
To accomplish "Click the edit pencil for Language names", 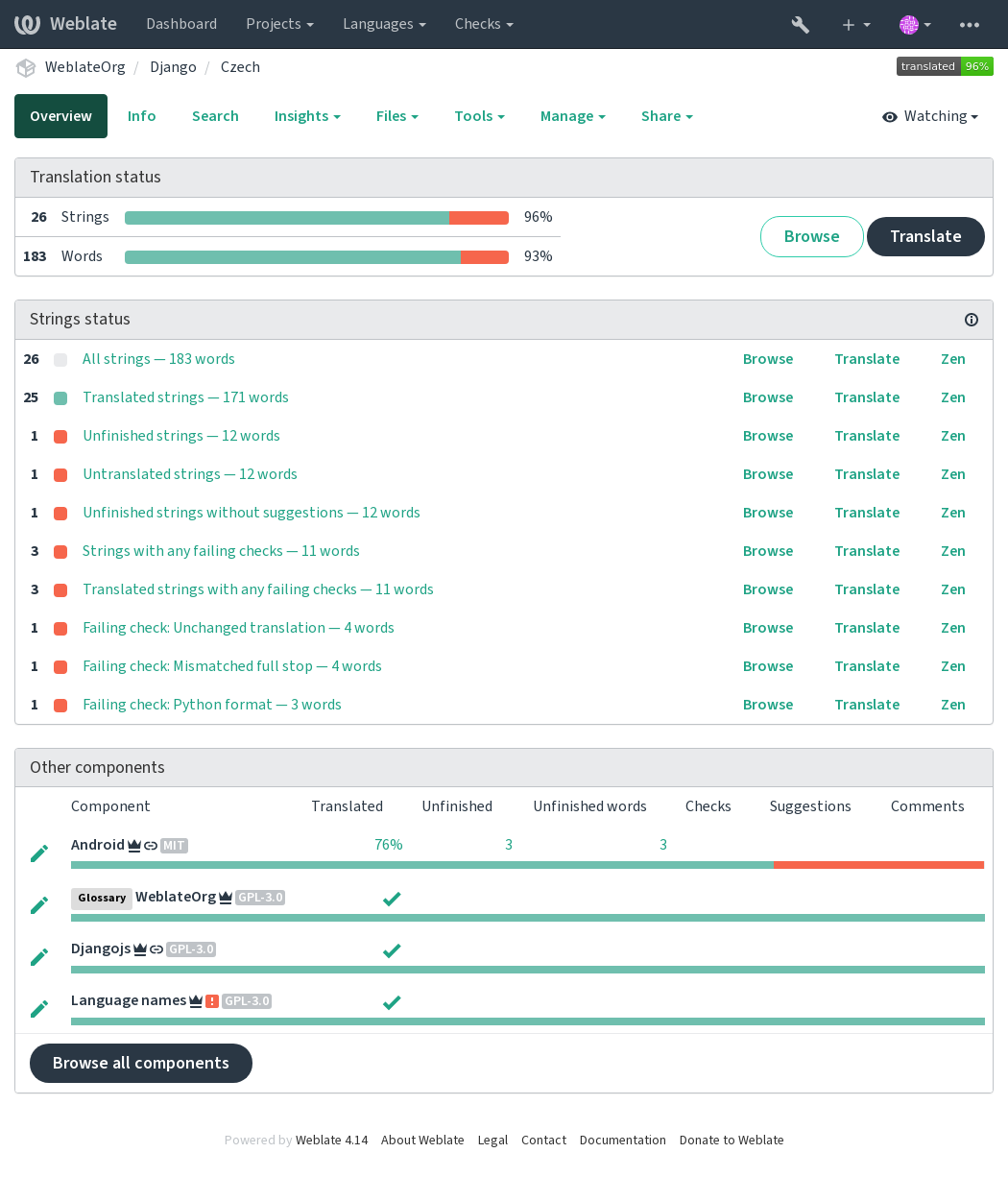I will pyautogui.click(x=39, y=1009).
